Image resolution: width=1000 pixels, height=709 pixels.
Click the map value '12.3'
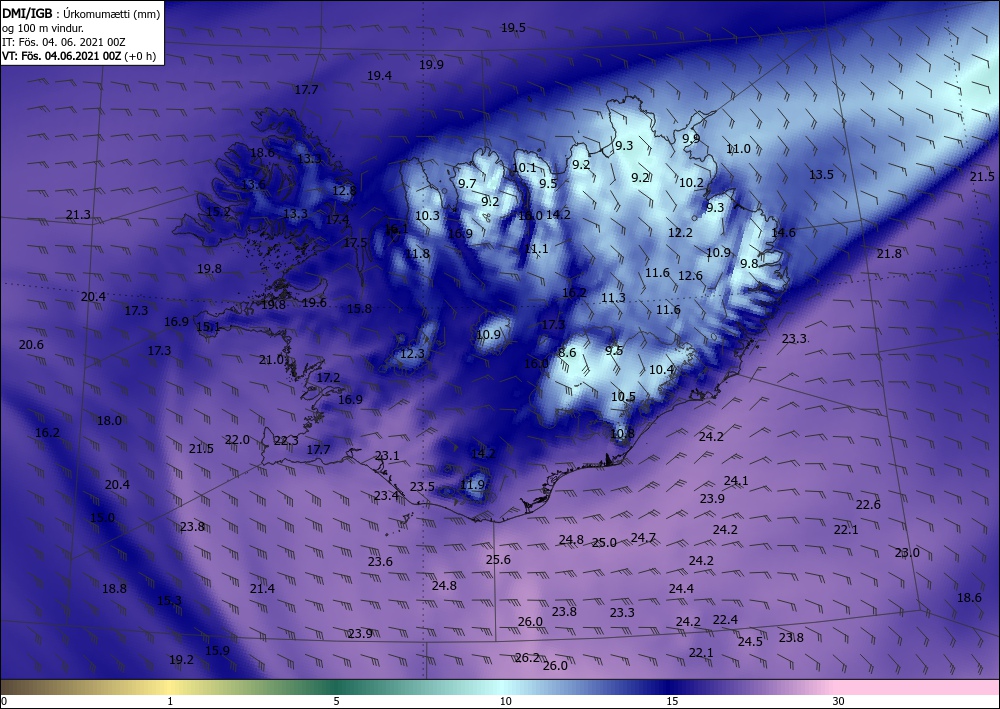412,354
